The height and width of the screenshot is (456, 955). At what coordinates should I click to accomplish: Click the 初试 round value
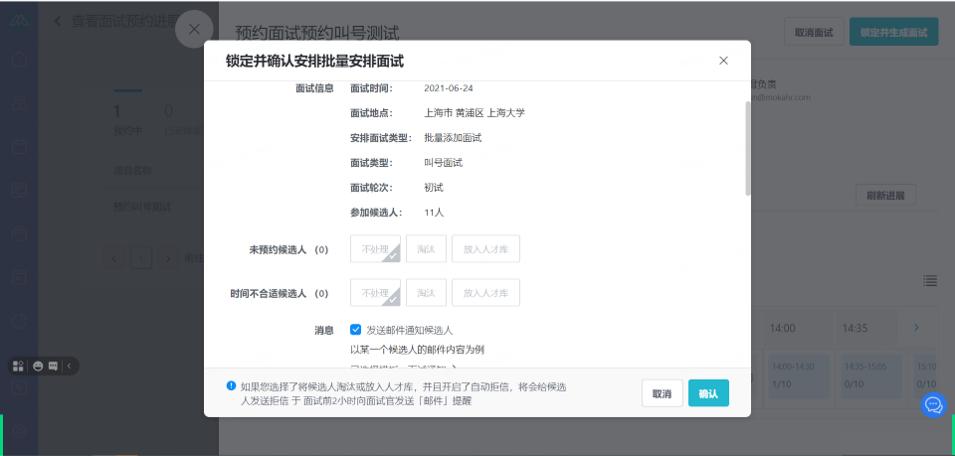[434, 188]
